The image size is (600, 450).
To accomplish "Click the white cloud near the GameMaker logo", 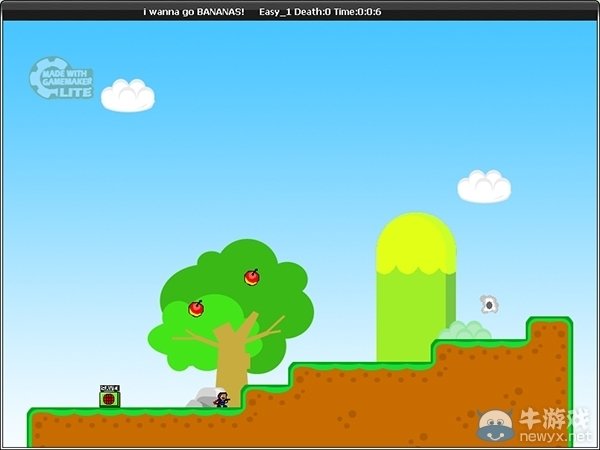I will [x=128, y=95].
